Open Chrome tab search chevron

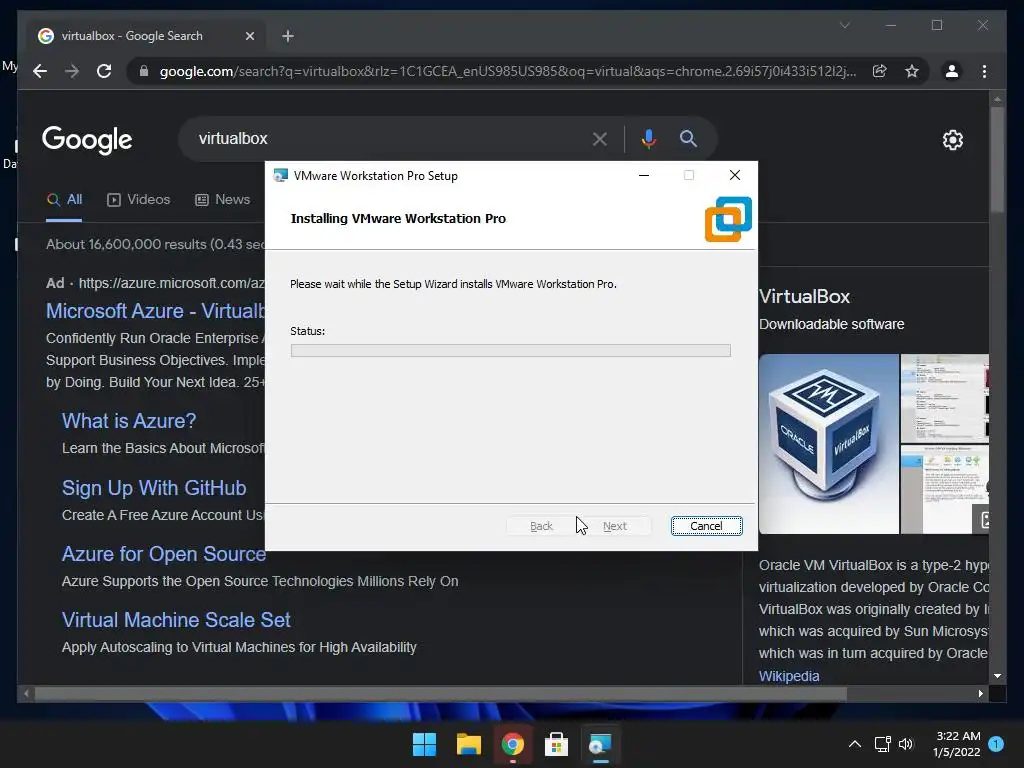tap(844, 25)
